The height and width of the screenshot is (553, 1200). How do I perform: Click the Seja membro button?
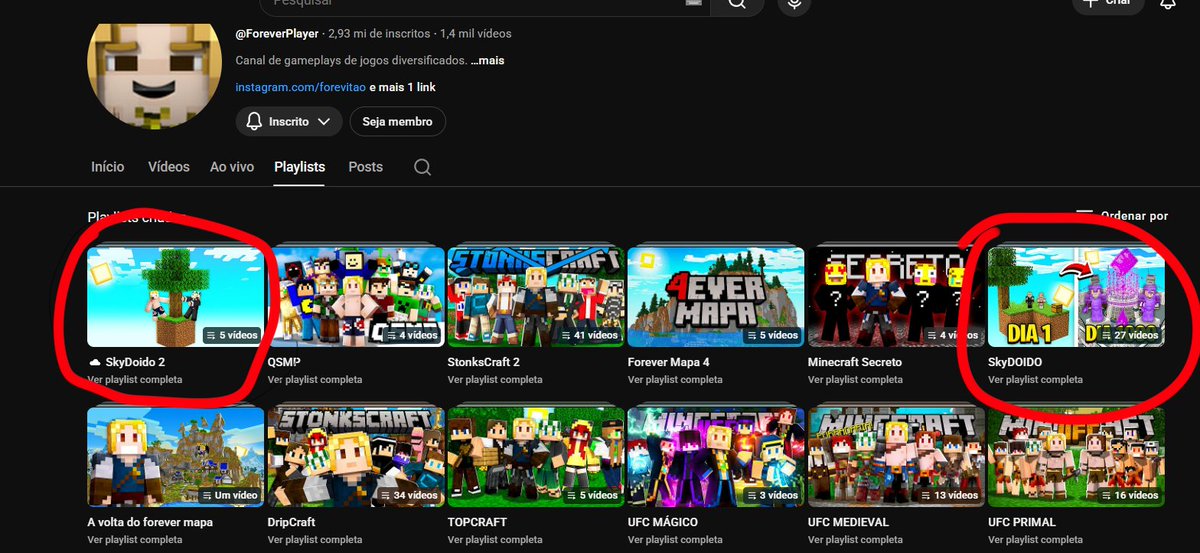[x=397, y=122]
